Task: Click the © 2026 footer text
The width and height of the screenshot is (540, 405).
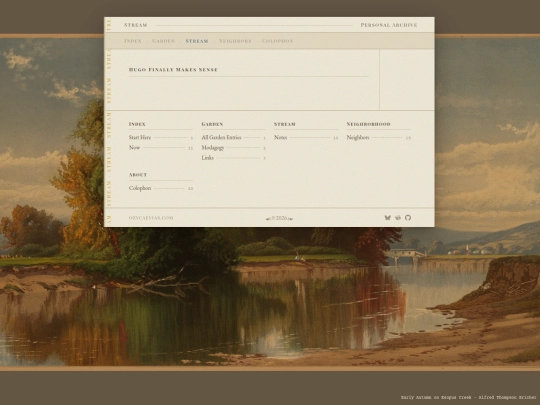Action: click(279, 218)
